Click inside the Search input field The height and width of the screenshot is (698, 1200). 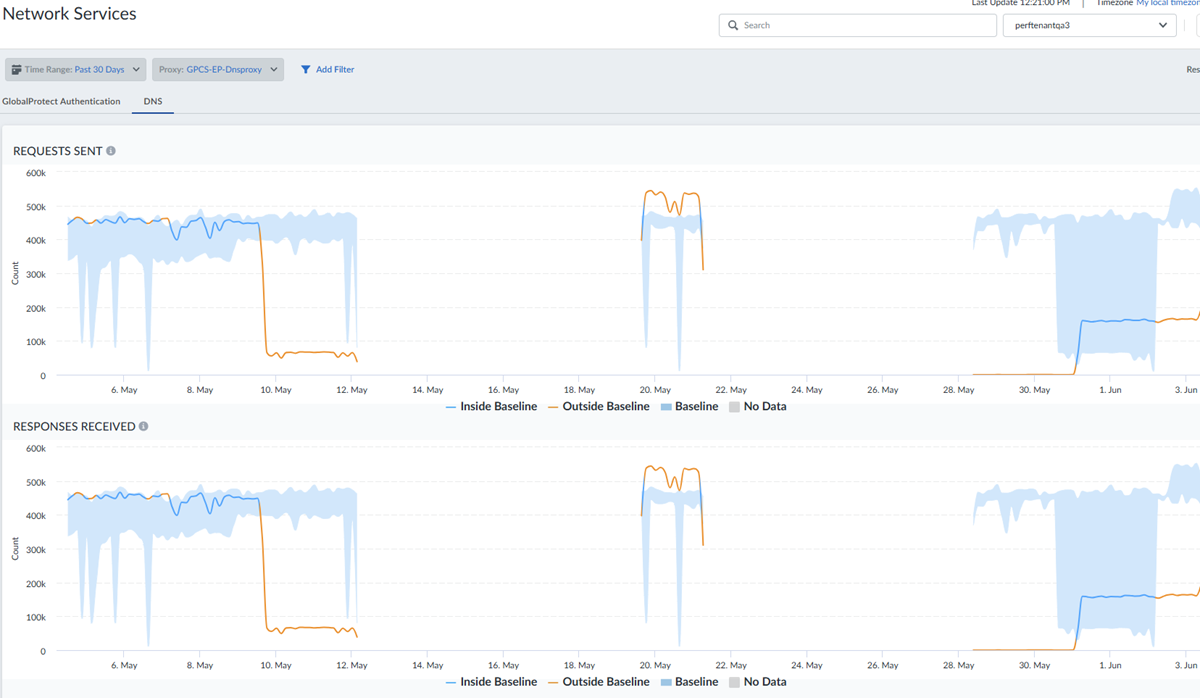[x=860, y=25]
